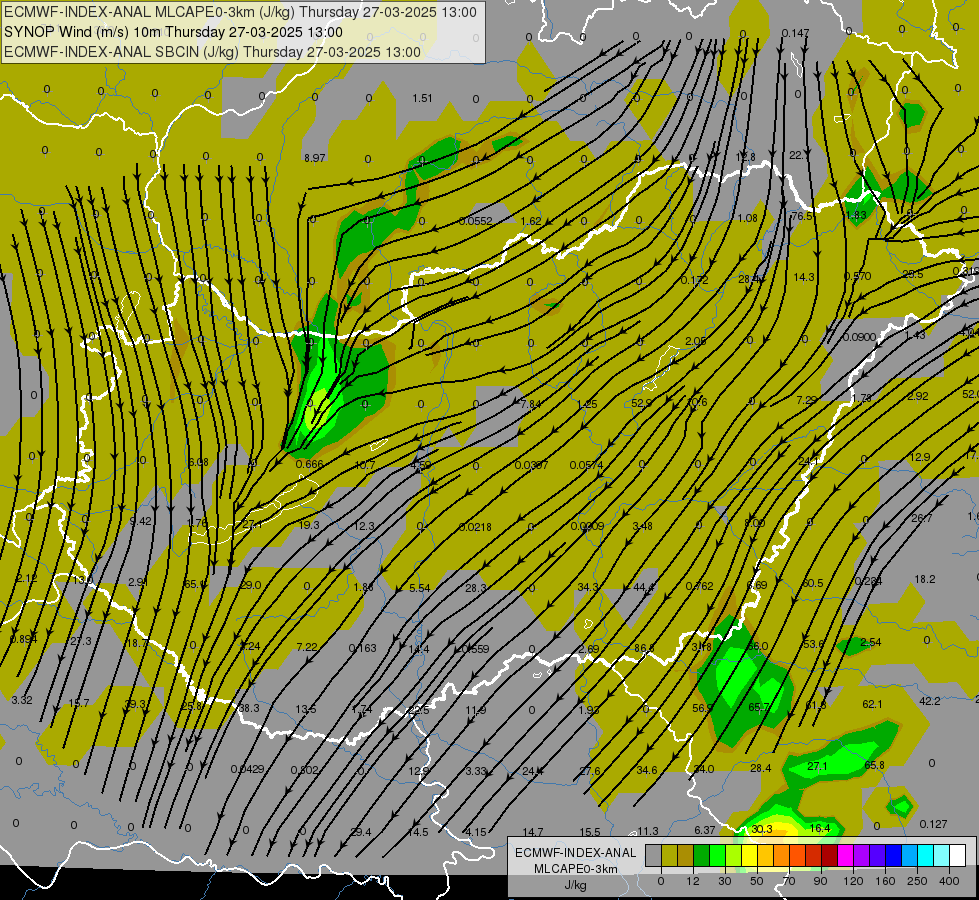Image resolution: width=979 pixels, height=900 pixels.
Task: Click the map value 0.147
Action: 795,33
